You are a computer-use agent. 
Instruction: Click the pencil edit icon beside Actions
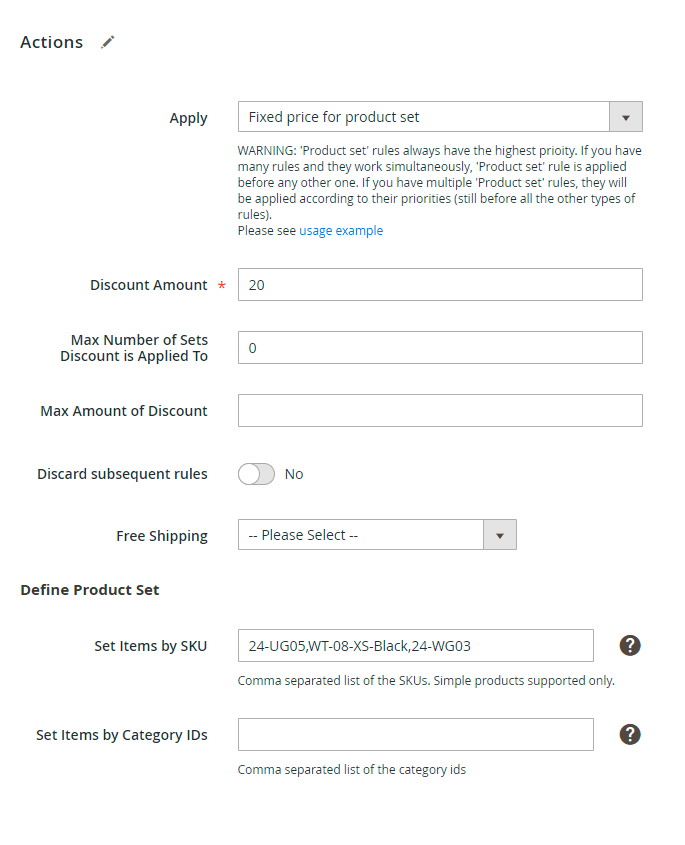click(108, 42)
